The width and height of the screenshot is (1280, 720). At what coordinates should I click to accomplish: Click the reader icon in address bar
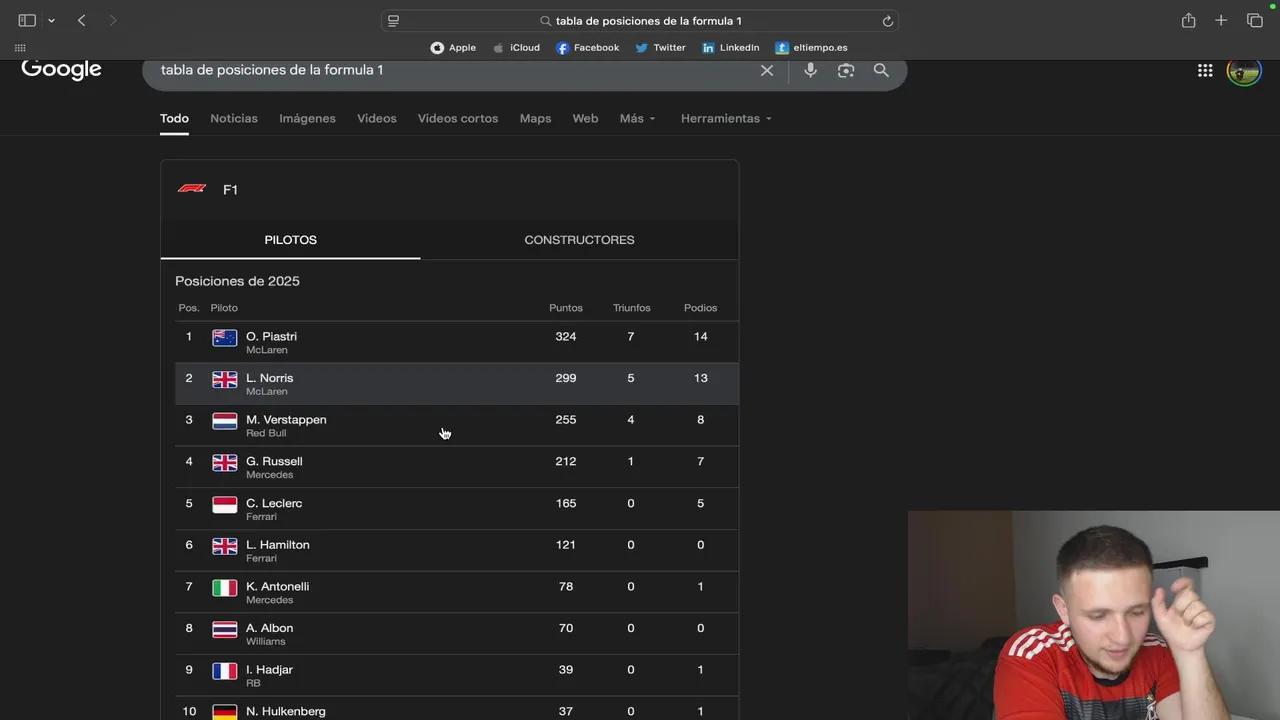coord(393,20)
